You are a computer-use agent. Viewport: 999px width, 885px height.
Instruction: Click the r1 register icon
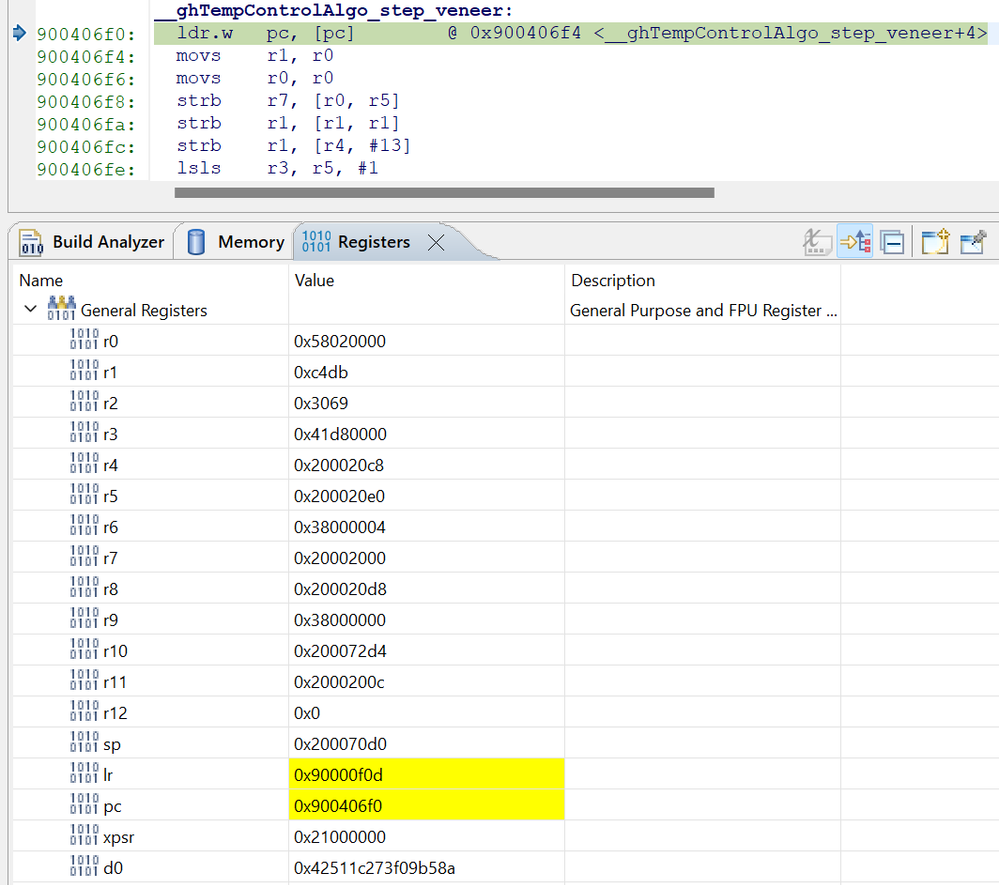click(84, 371)
